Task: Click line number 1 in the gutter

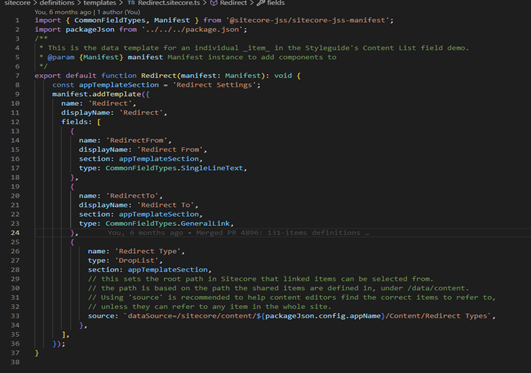Action: [17, 20]
